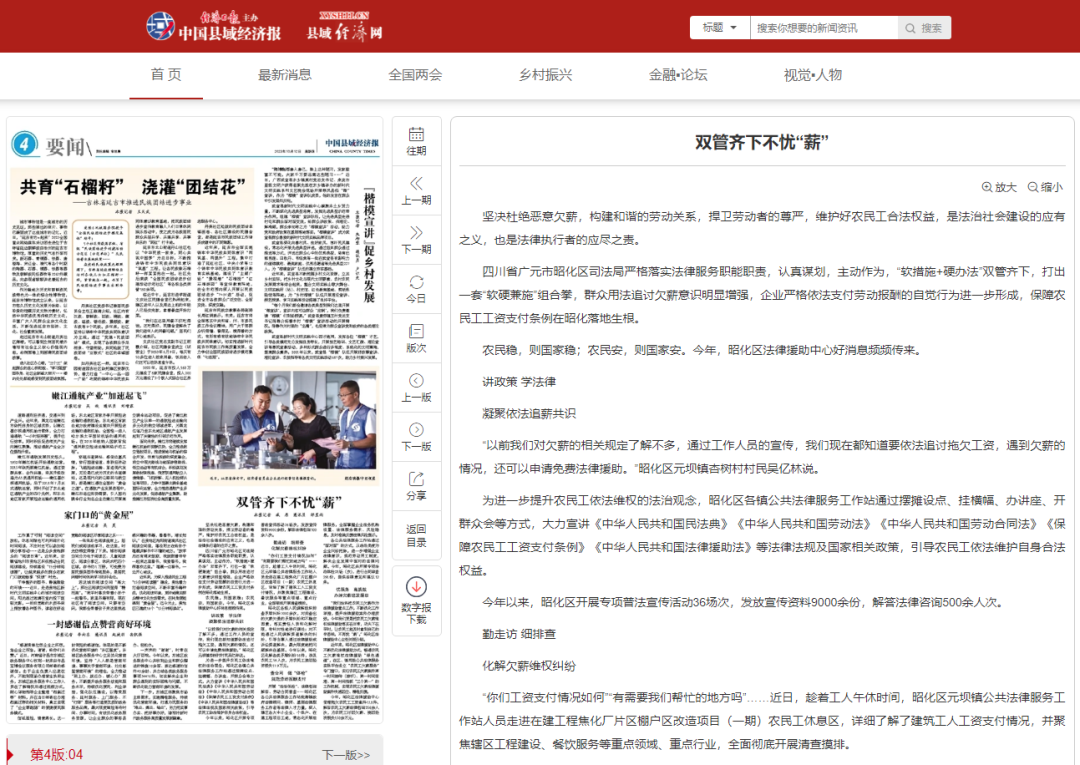Open the 金融•论坛 menu item
The height and width of the screenshot is (765, 1080).
(x=678, y=75)
